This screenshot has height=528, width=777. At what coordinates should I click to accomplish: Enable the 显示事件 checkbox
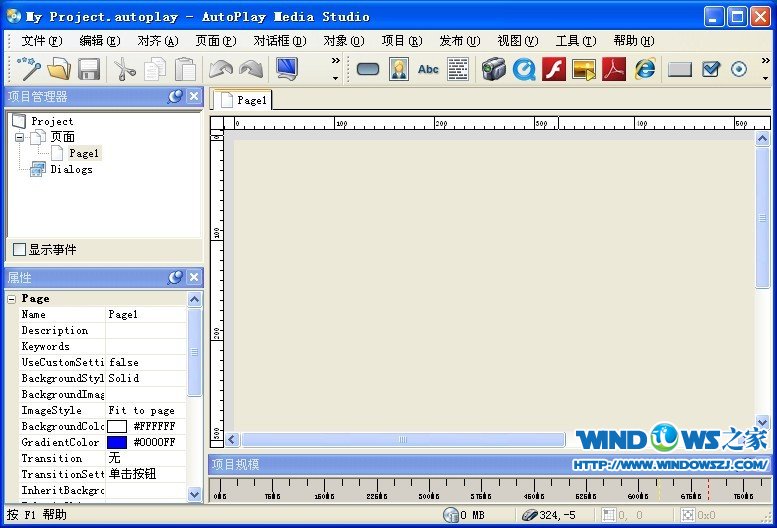coord(19,249)
